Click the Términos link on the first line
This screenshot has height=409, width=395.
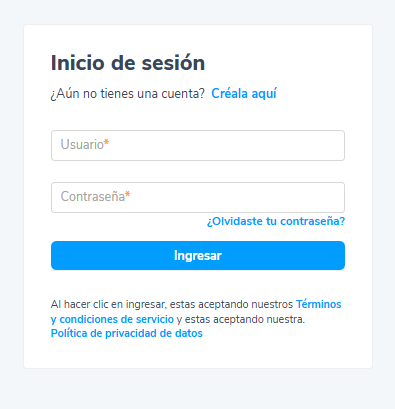pos(319,304)
